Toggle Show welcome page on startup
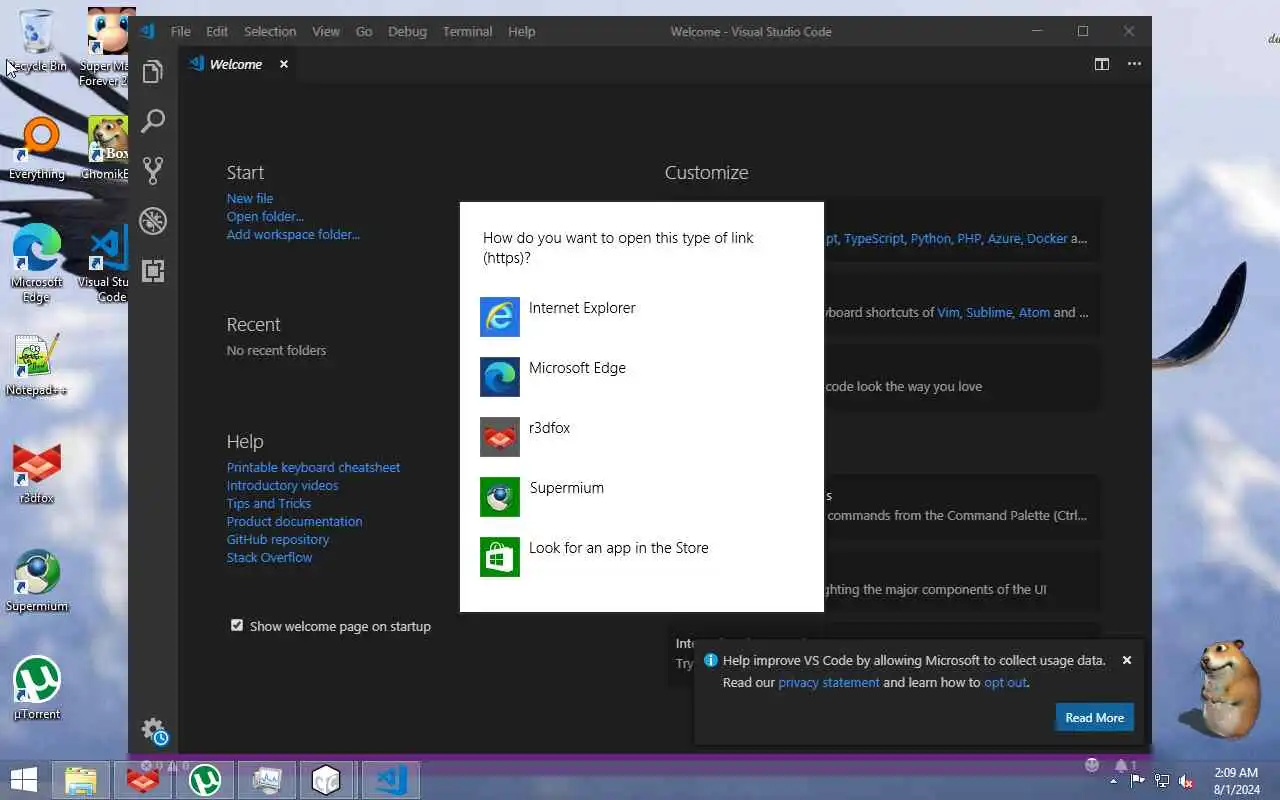1280x800 pixels. click(237, 625)
